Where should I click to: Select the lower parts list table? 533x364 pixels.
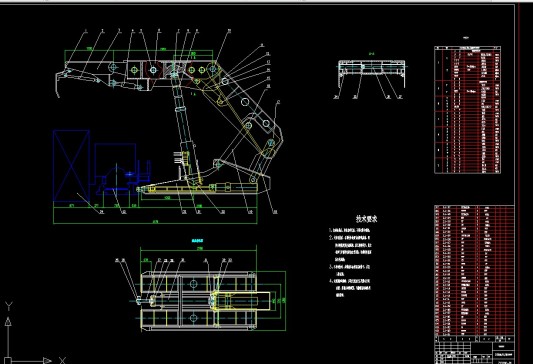475,270
